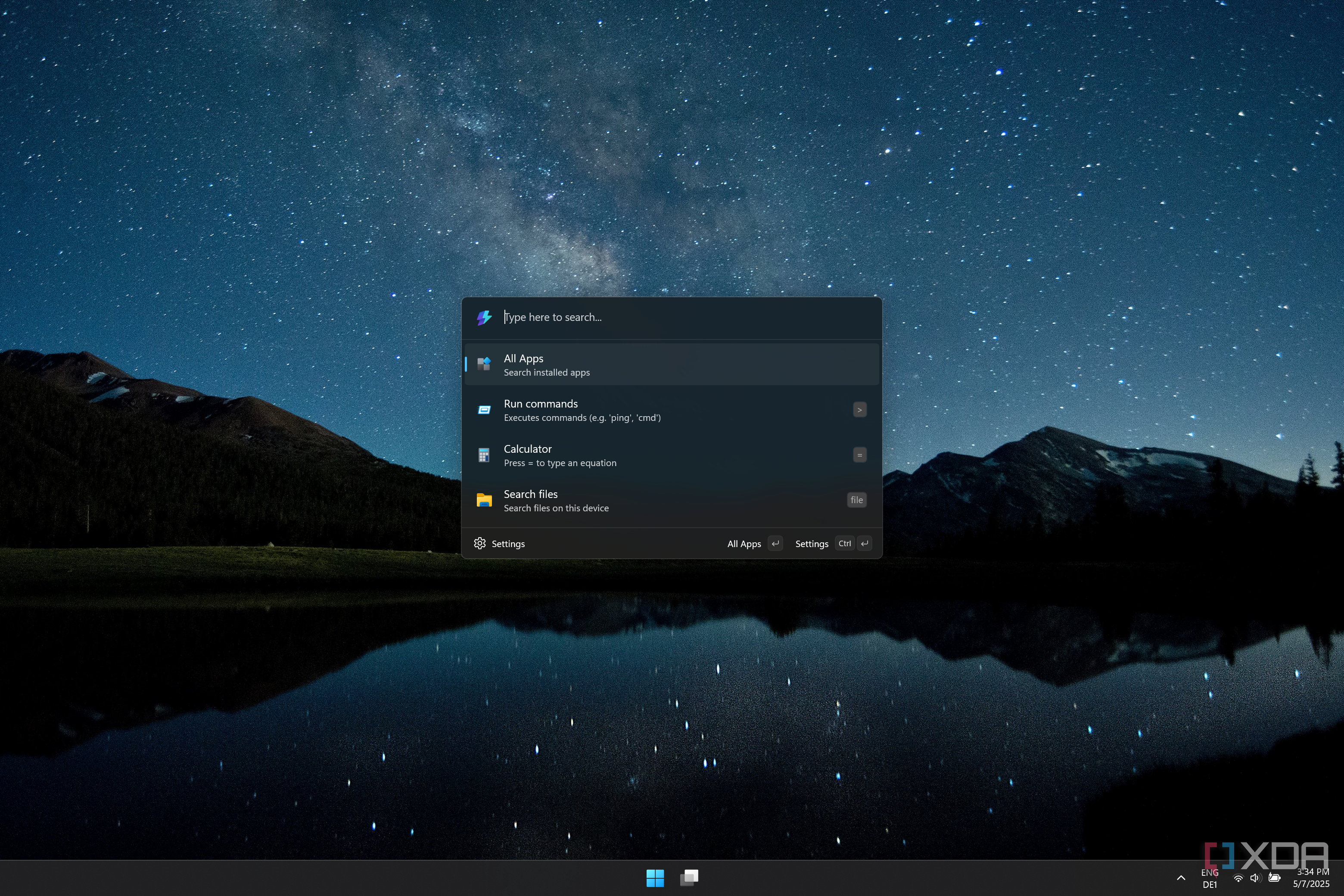Open Task View on the taskbar

click(689, 878)
